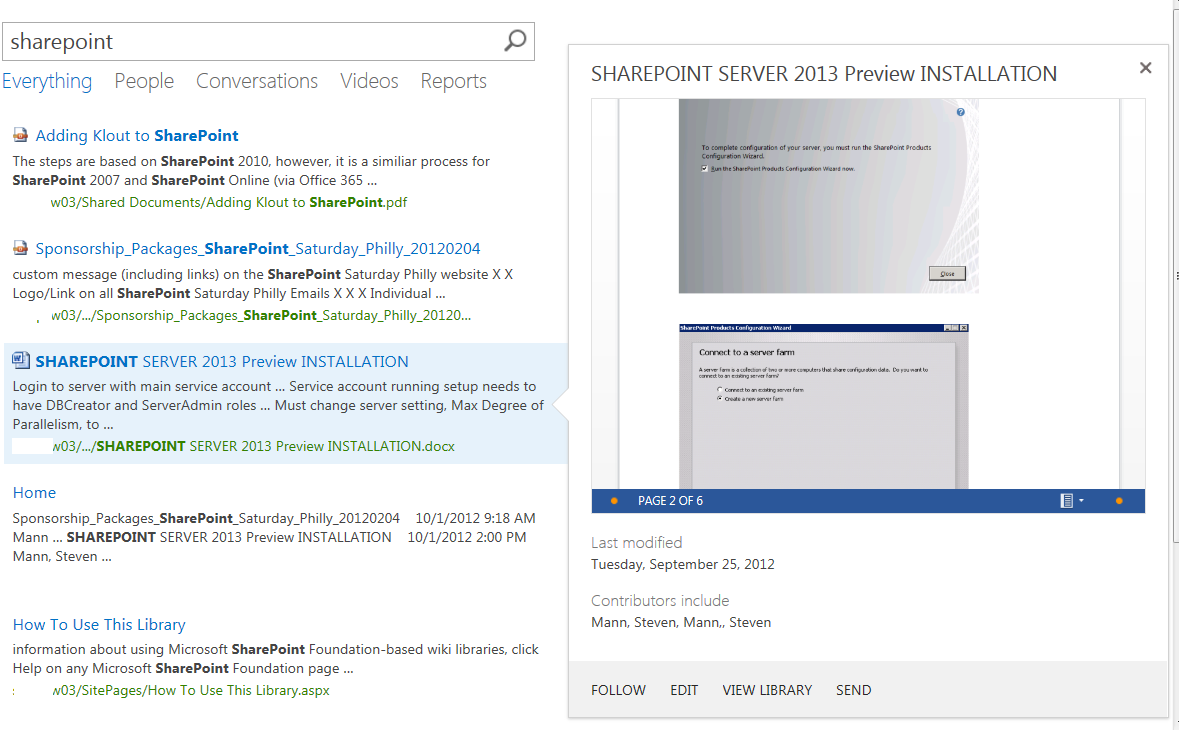Open the Adding Klout to SharePoint result

tap(138, 134)
